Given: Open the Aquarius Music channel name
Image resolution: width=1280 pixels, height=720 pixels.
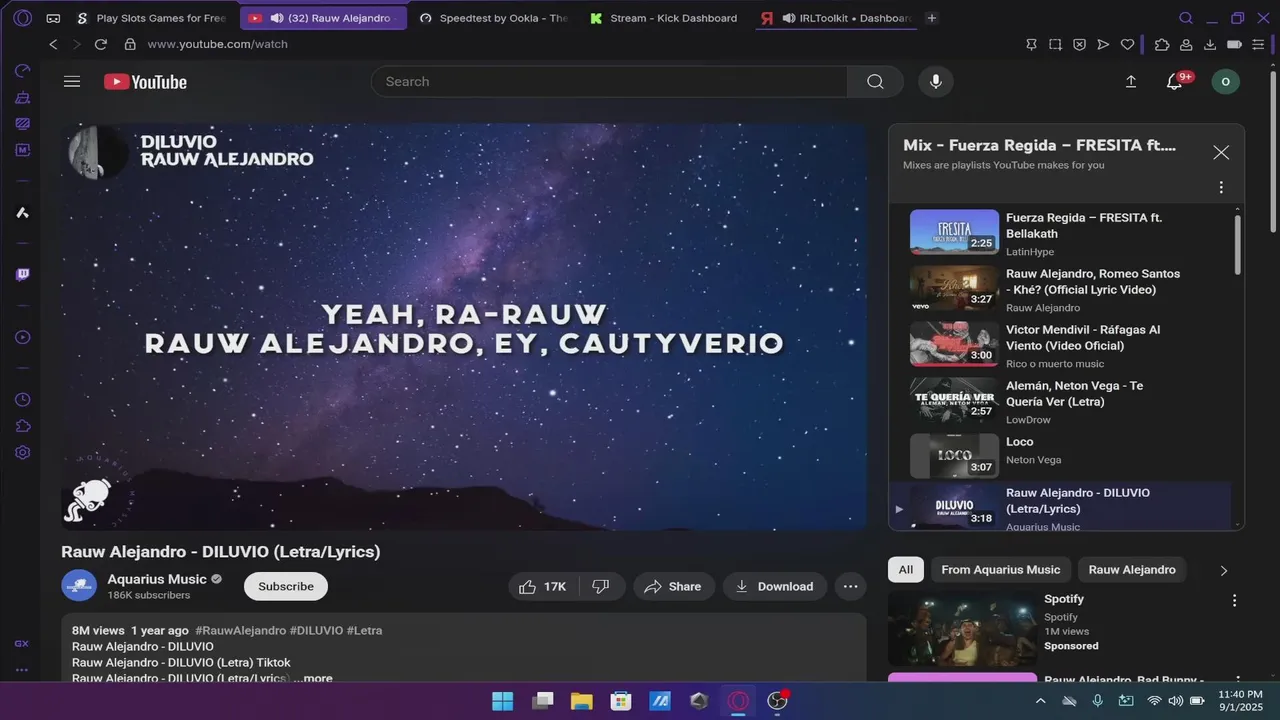Looking at the screenshot, I should [157, 579].
